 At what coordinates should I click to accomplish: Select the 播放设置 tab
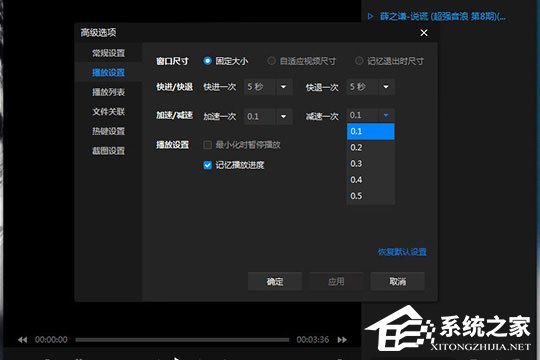point(108,72)
